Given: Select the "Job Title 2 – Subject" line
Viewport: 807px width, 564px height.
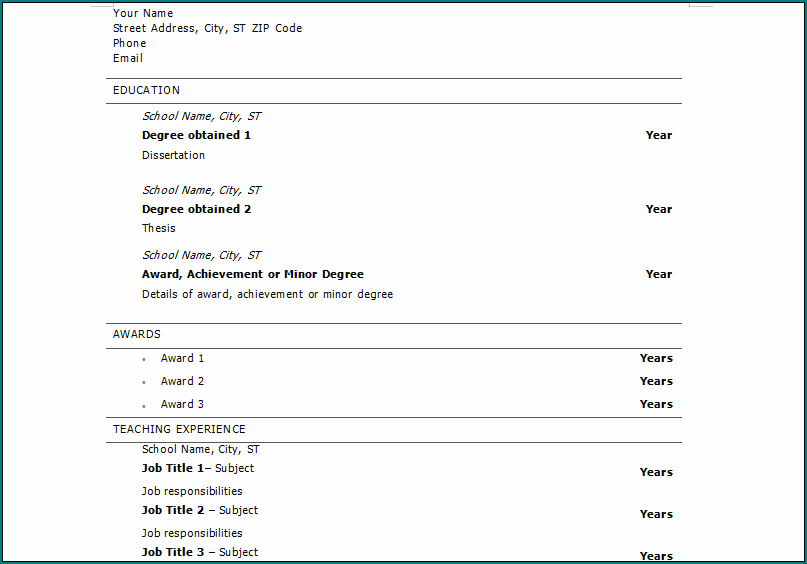Looking at the screenshot, I should [x=200, y=510].
